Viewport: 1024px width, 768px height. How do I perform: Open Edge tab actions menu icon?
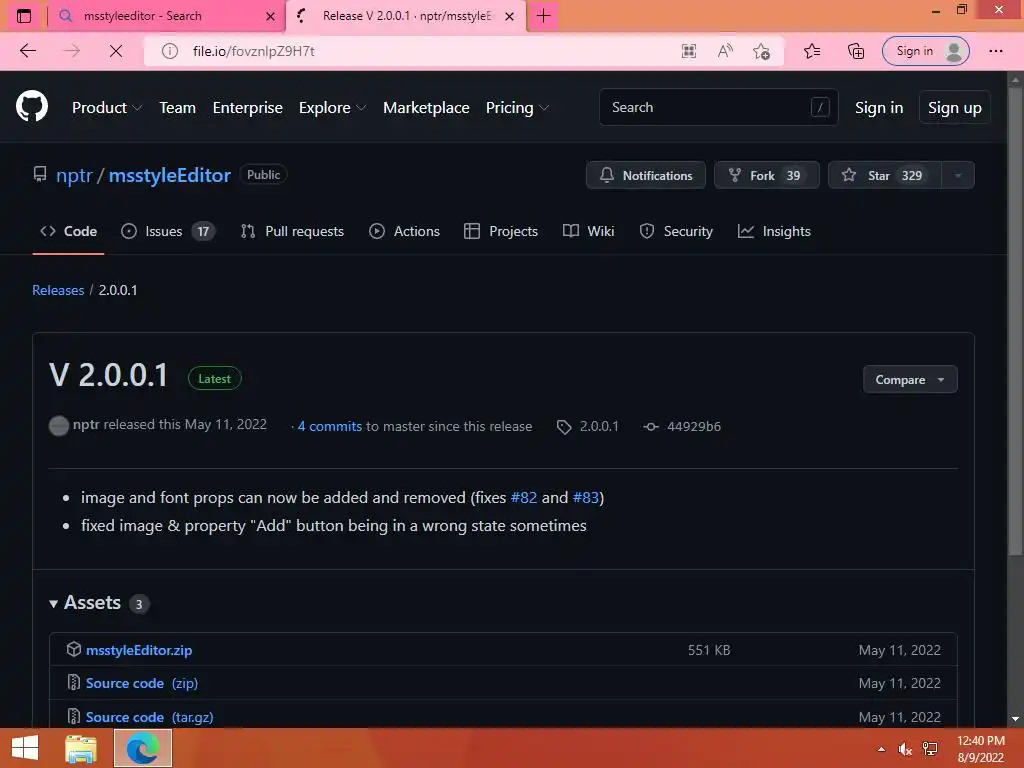coord(24,16)
